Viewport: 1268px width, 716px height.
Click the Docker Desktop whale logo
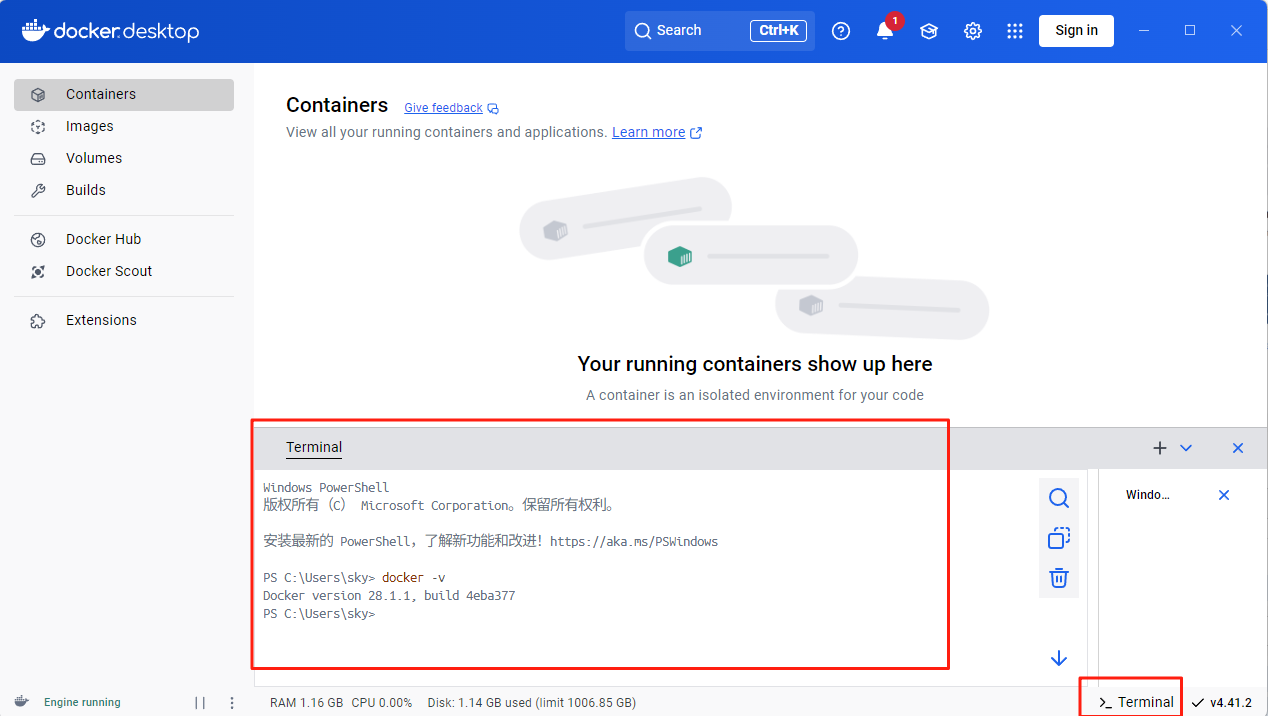(34, 30)
